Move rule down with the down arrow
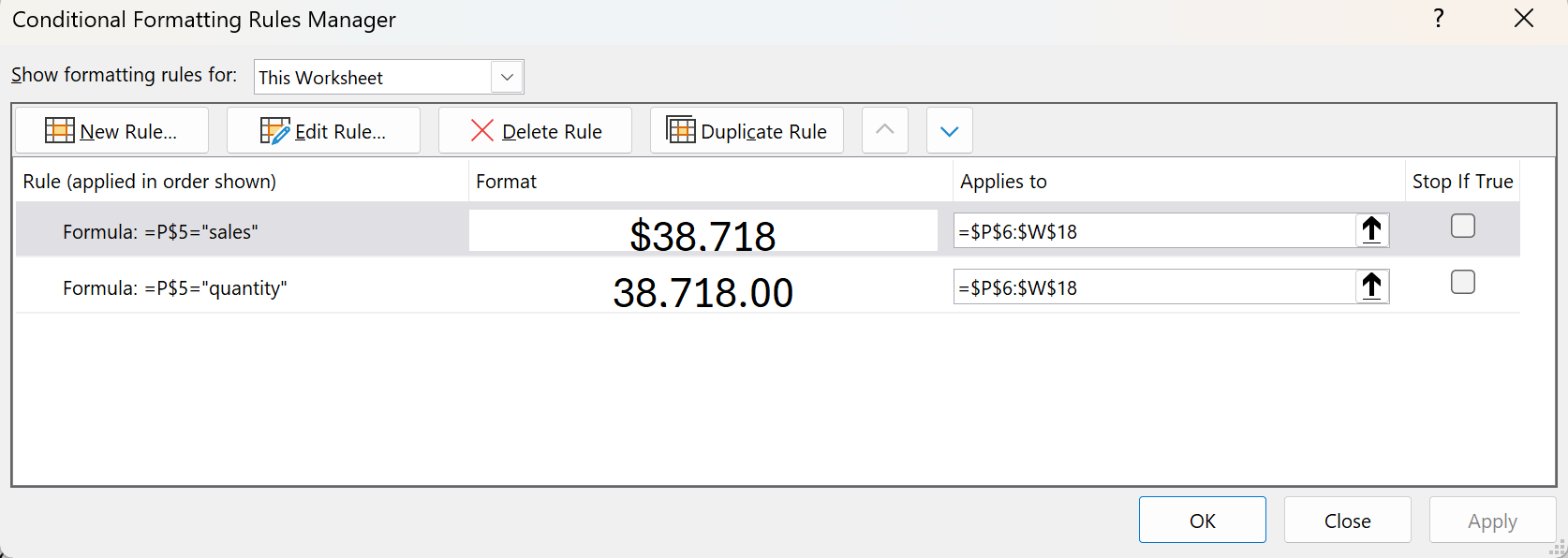1568x558 pixels. [x=950, y=130]
